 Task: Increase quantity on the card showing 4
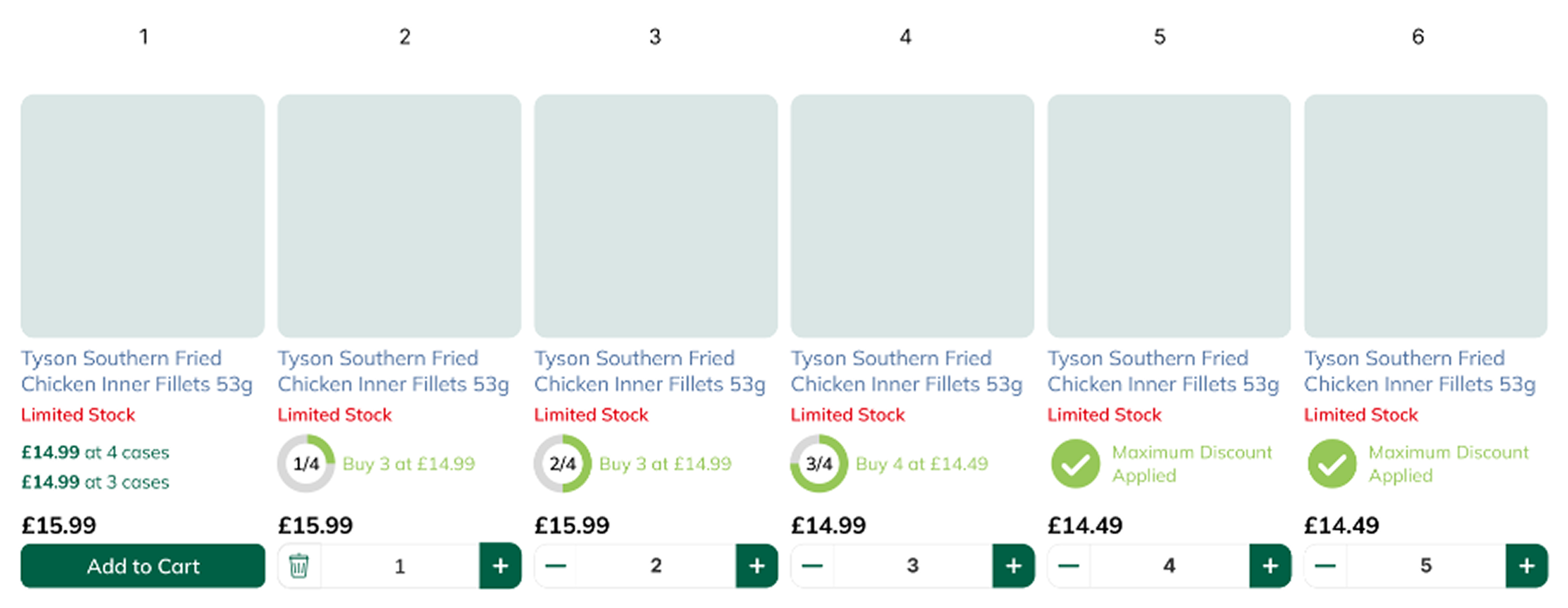(1270, 566)
